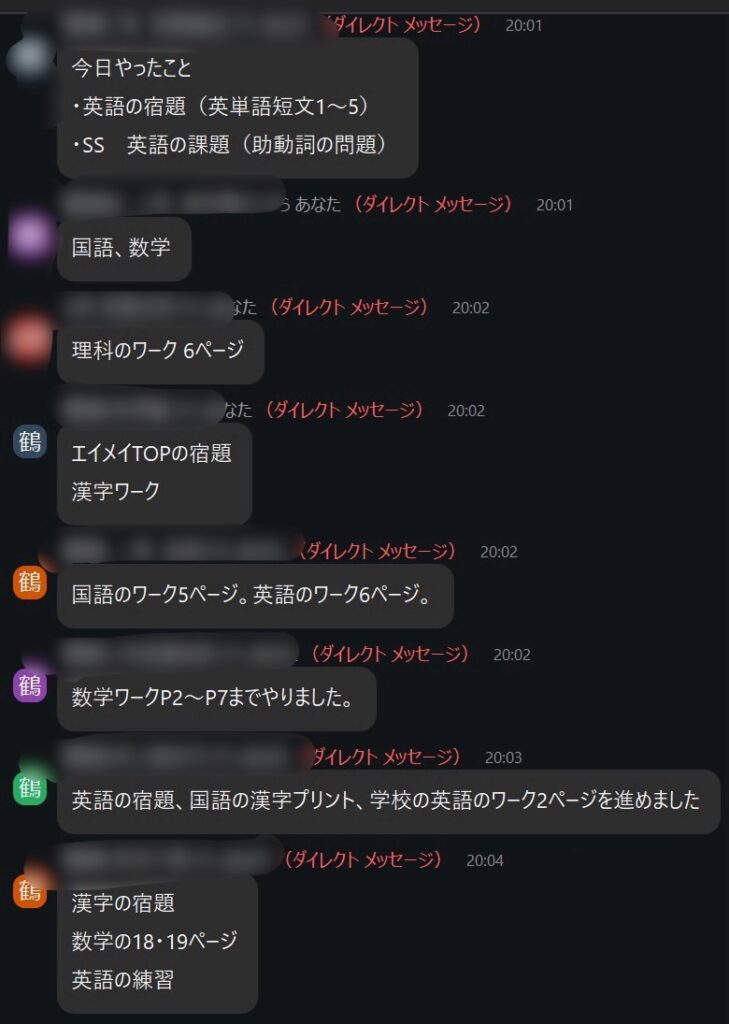Click the orange 鶴 avatar beside 国語のワーク5ページ

(30, 582)
